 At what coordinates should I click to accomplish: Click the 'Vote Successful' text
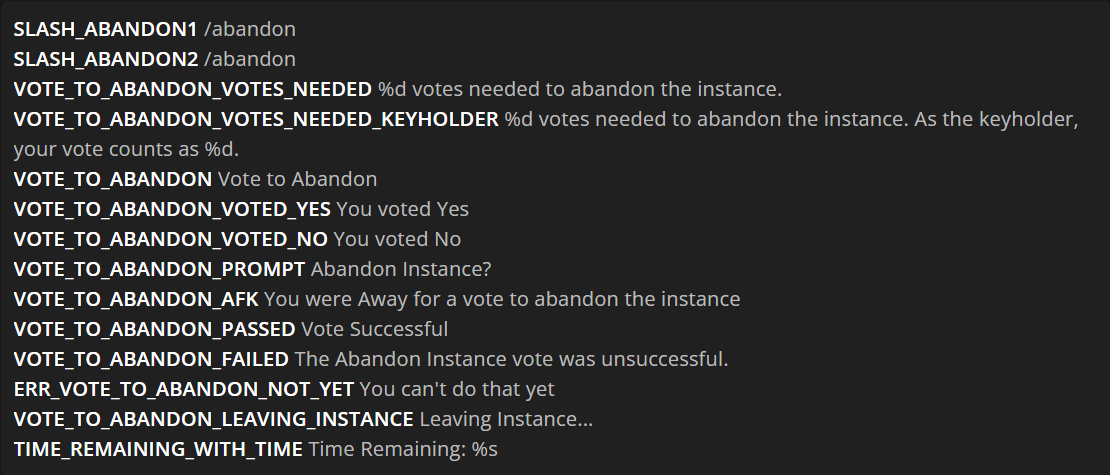point(374,329)
